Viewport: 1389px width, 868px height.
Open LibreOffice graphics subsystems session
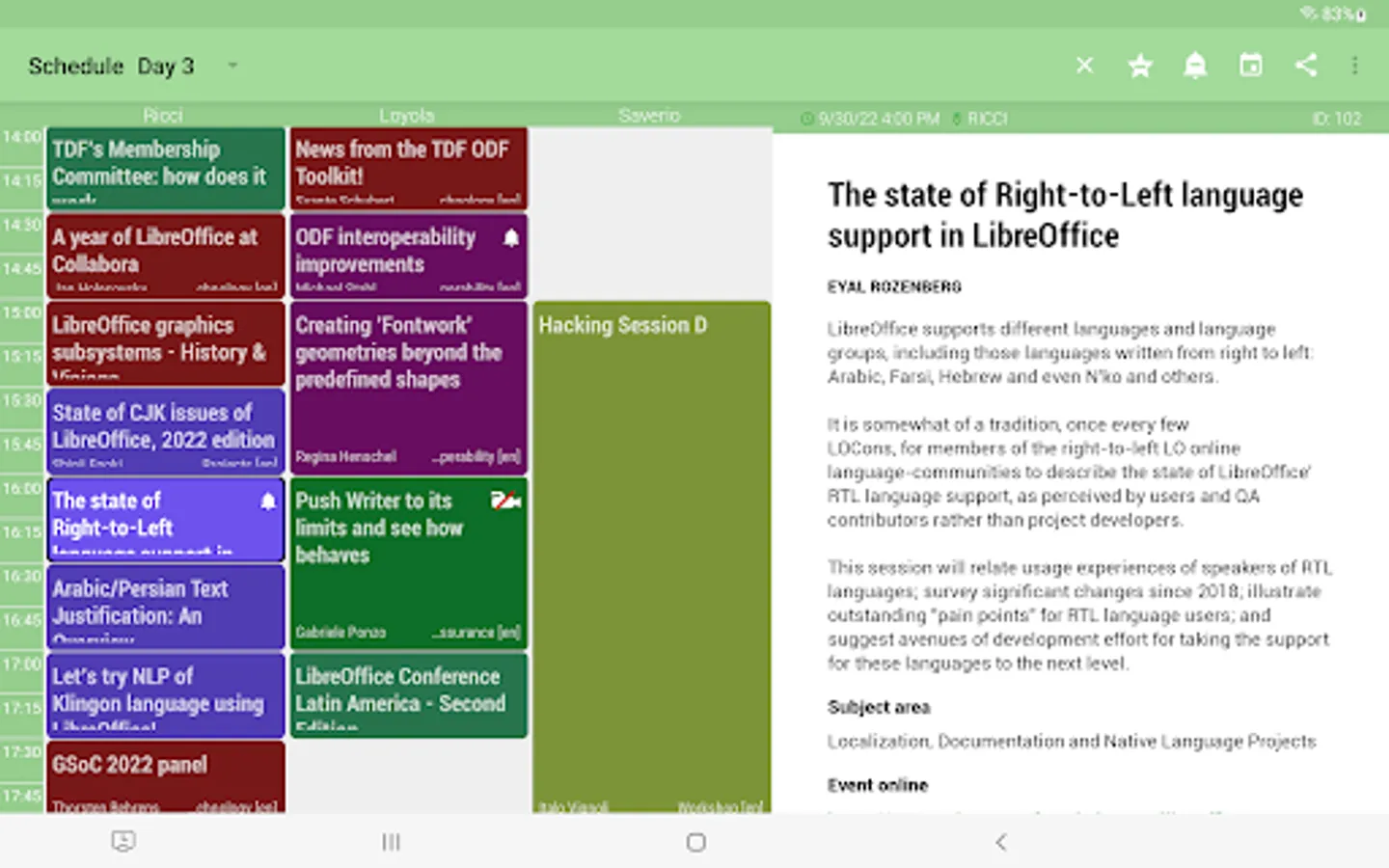pyautogui.click(x=166, y=343)
